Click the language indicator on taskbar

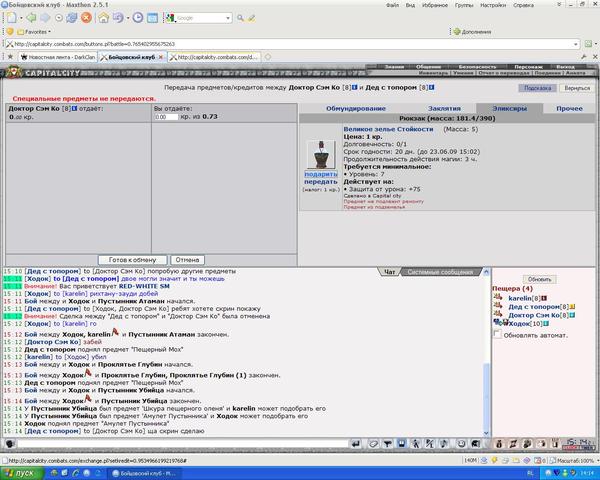[530, 473]
